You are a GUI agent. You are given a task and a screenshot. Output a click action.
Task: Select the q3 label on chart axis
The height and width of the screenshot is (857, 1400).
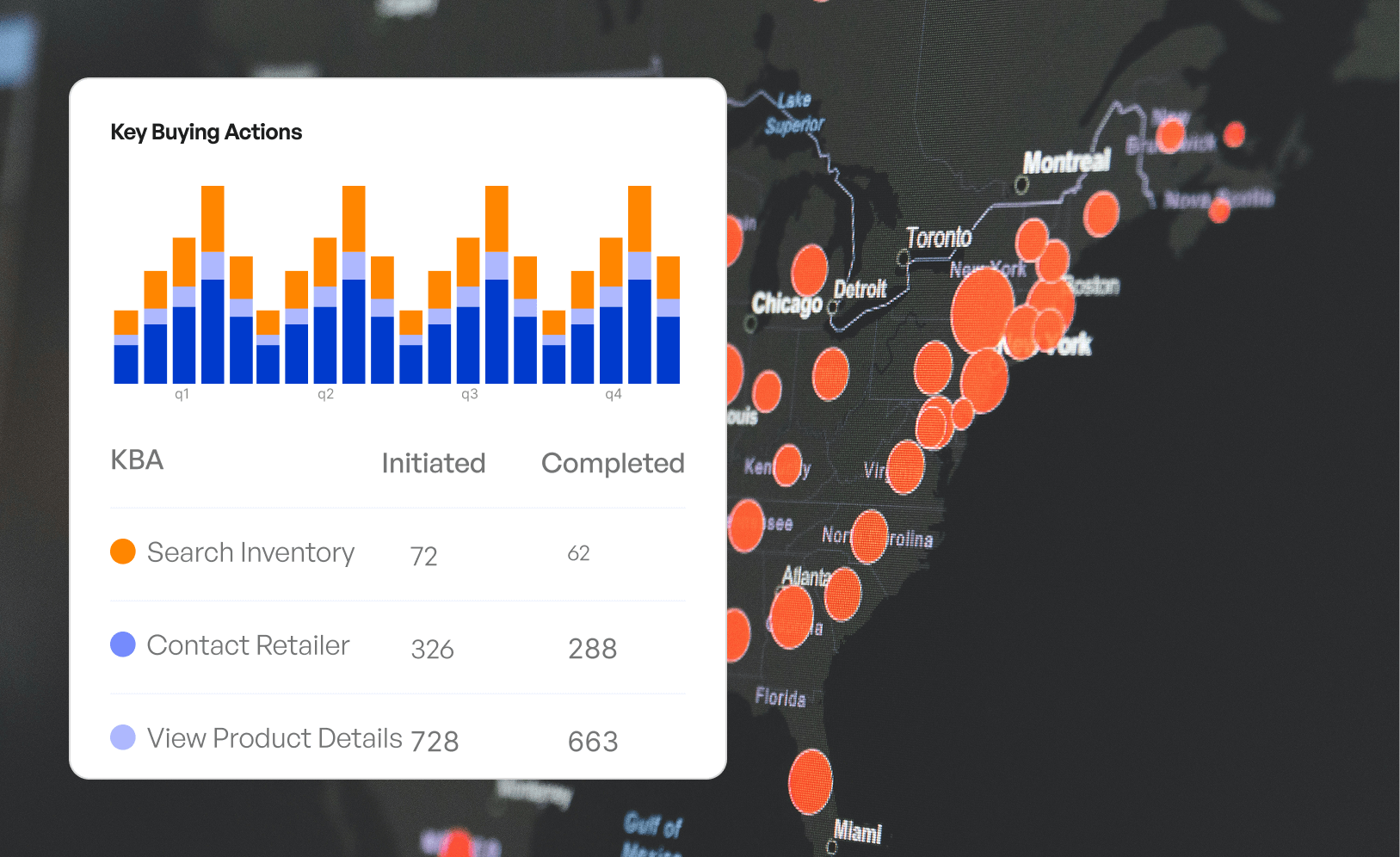[469, 394]
